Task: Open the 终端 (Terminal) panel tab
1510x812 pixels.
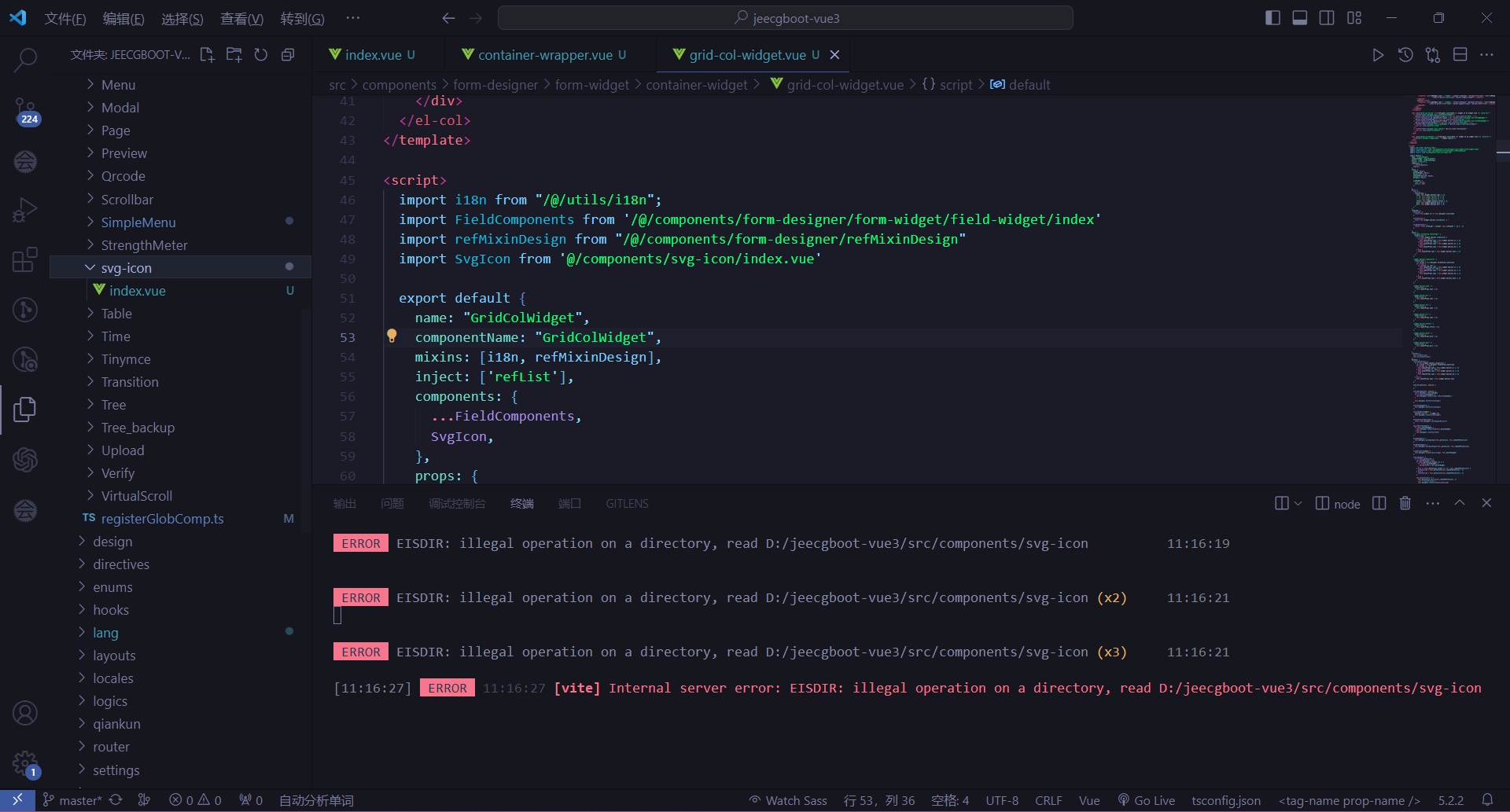Action: pyautogui.click(x=521, y=503)
